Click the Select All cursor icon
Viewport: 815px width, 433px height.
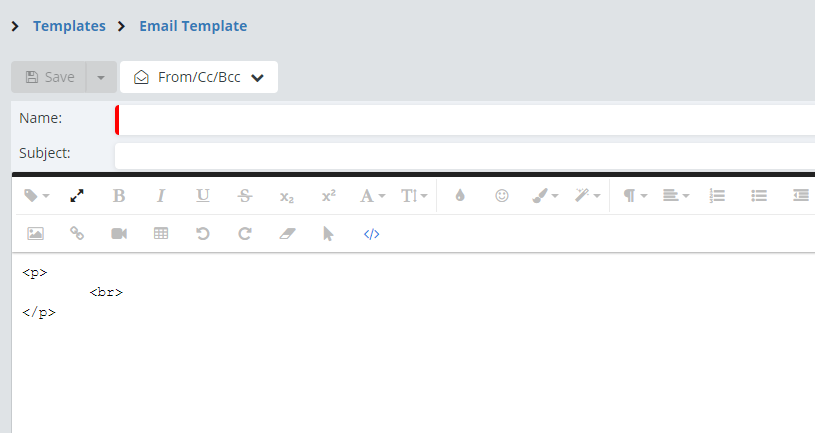point(328,234)
